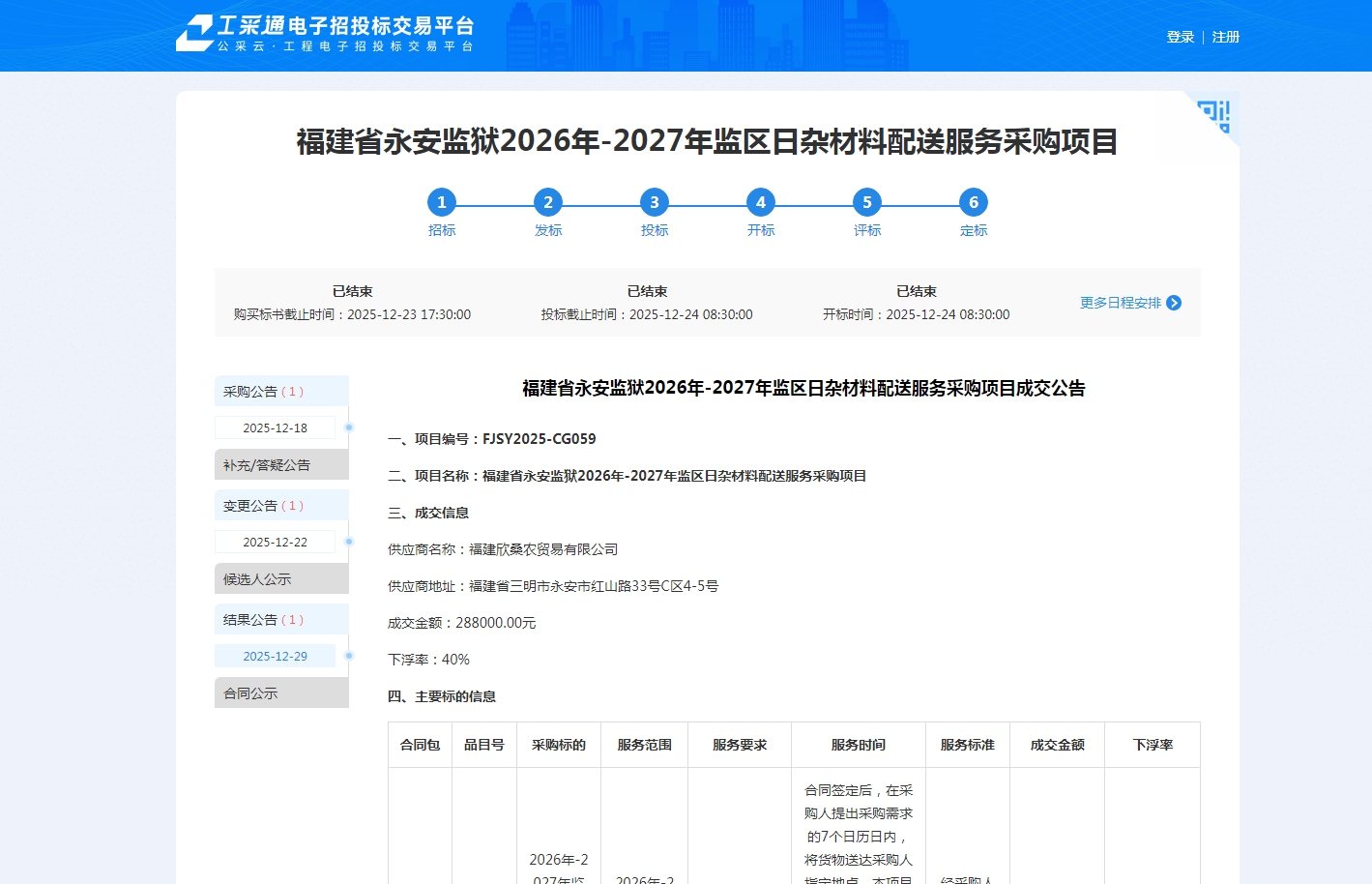This screenshot has width=1372, height=884.
Task: Open 更多日程安排 schedule link
Action: pyautogui.click(x=1120, y=303)
